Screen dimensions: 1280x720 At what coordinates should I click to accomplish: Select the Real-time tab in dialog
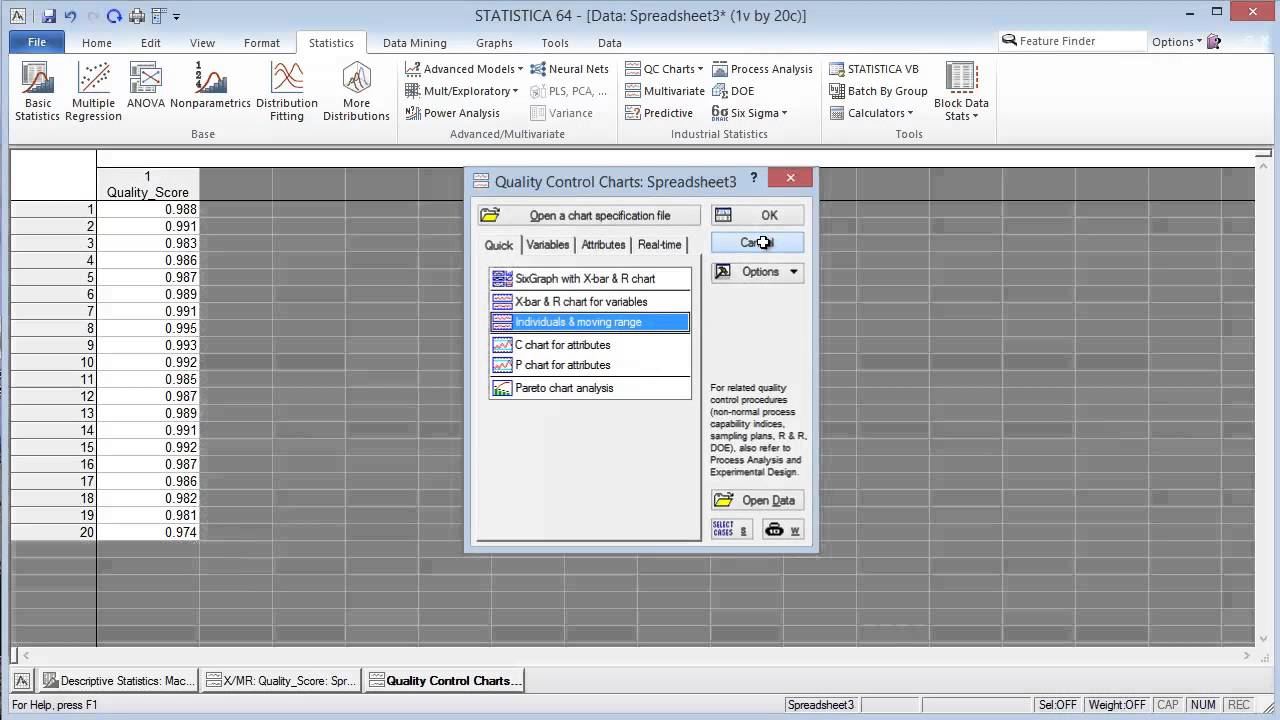tap(660, 245)
